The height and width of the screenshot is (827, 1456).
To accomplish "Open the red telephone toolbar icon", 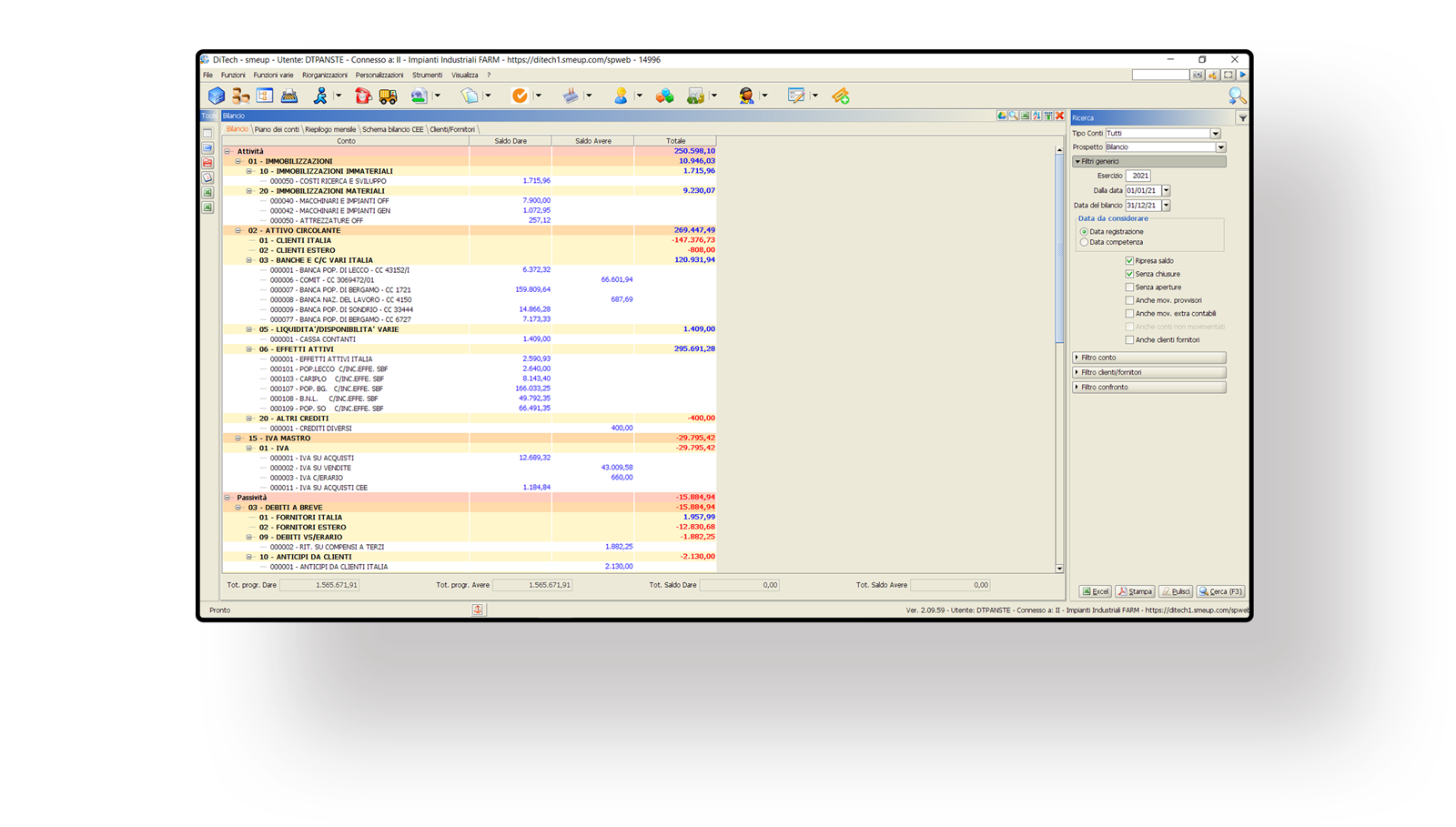I will (363, 96).
